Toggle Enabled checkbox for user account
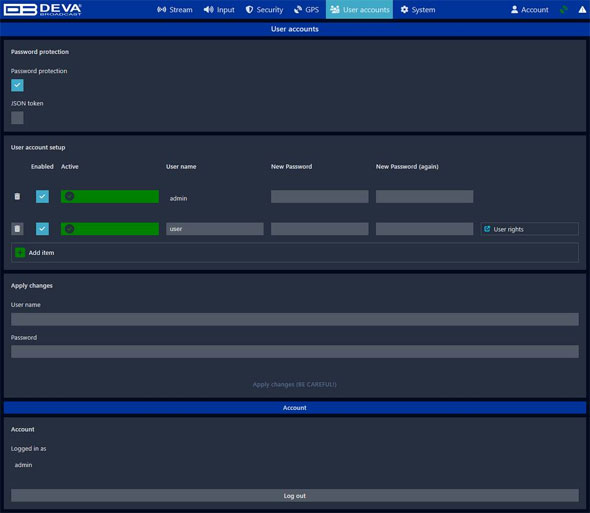This screenshot has height=513, width=590. point(43,229)
